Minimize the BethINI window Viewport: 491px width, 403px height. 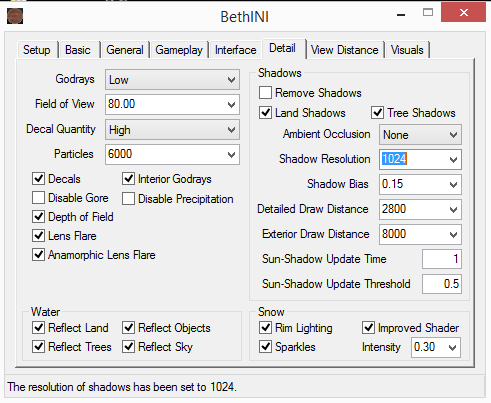(401, 14)
